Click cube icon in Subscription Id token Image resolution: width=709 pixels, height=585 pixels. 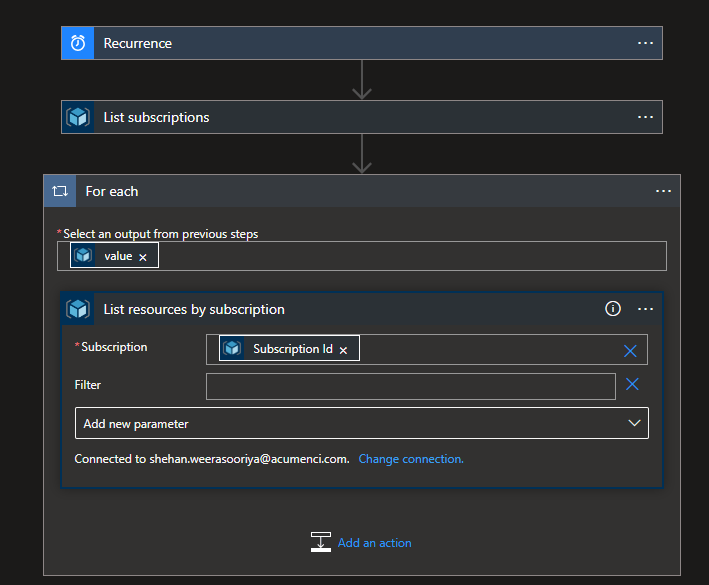click(x=232, y=348)
